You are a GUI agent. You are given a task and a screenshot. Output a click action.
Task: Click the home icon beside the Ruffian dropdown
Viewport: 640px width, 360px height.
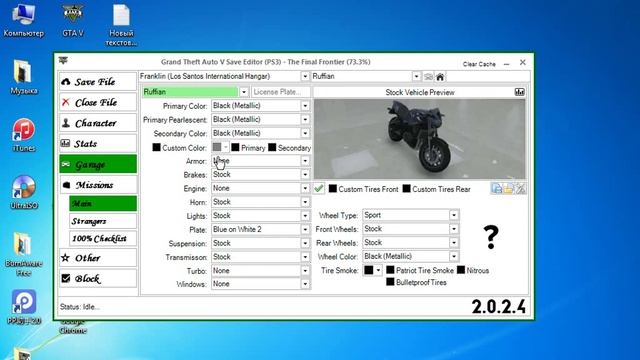440,77
